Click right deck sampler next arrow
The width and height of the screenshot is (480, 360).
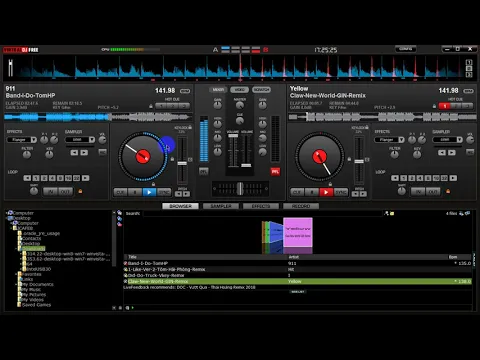click(452, 152)
